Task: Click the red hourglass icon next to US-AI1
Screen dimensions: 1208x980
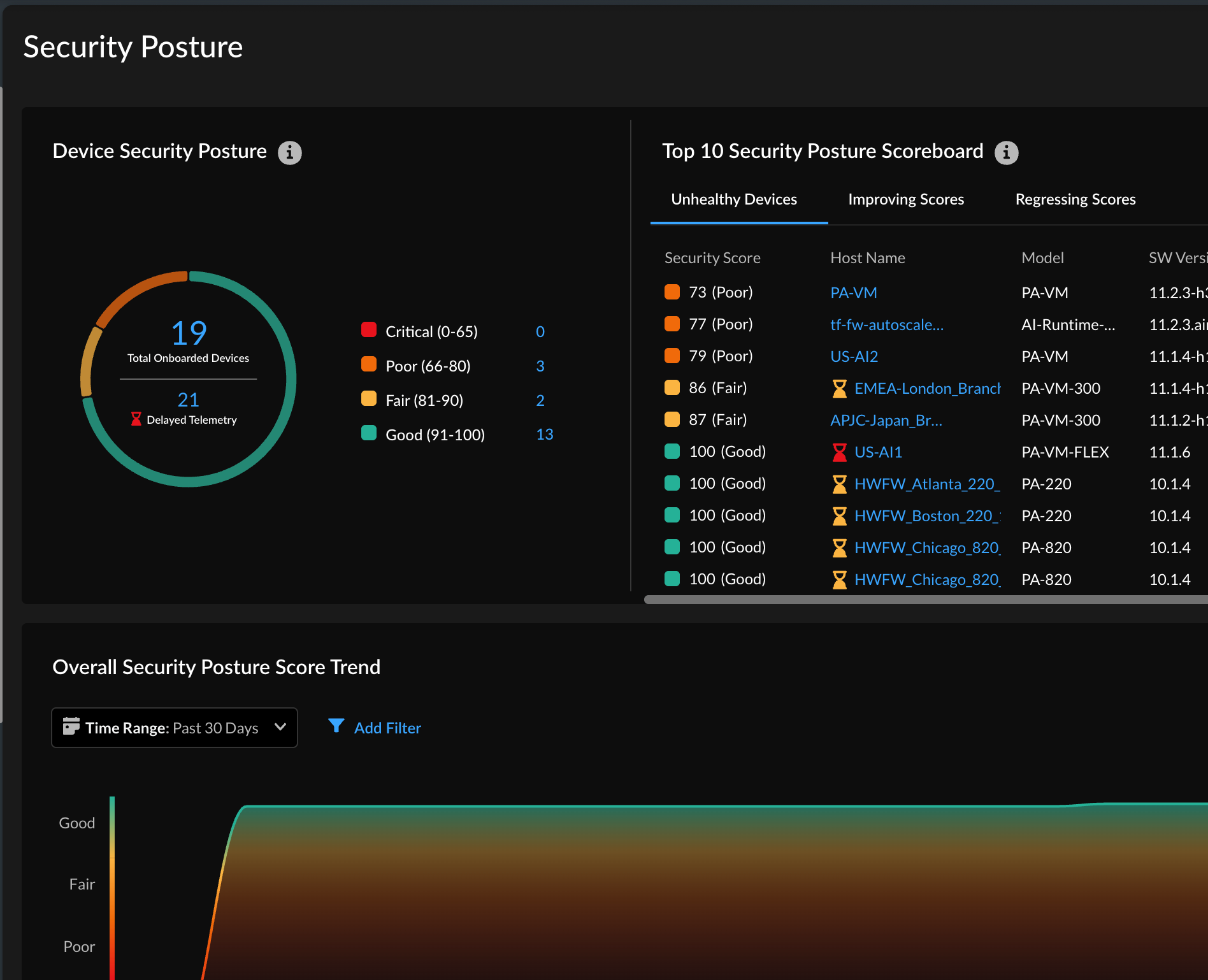Action: click(x=839, y=452)
